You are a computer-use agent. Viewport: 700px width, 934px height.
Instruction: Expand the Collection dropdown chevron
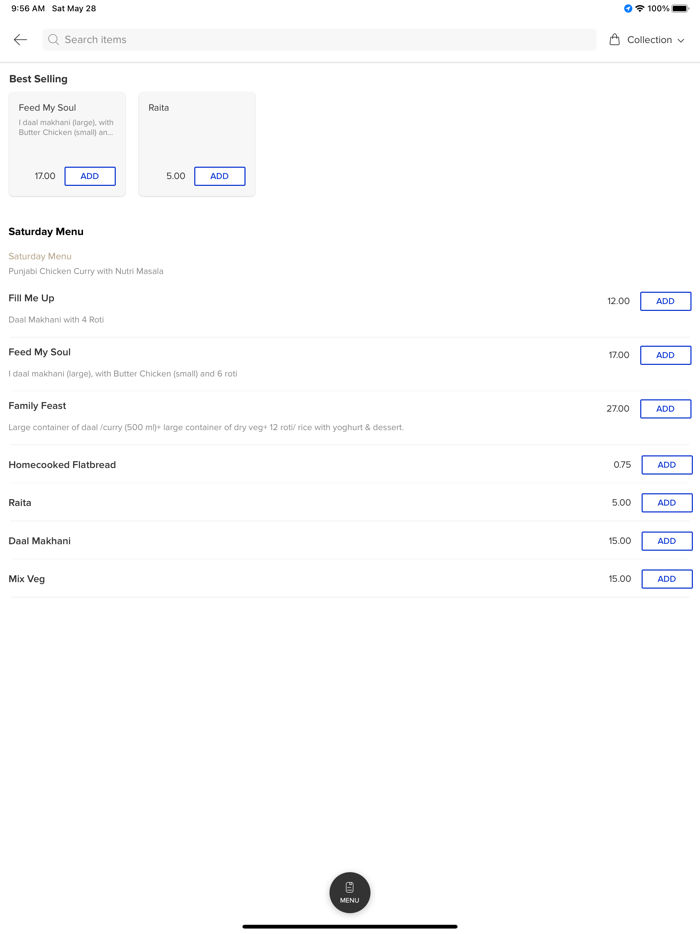coord(681,41)
